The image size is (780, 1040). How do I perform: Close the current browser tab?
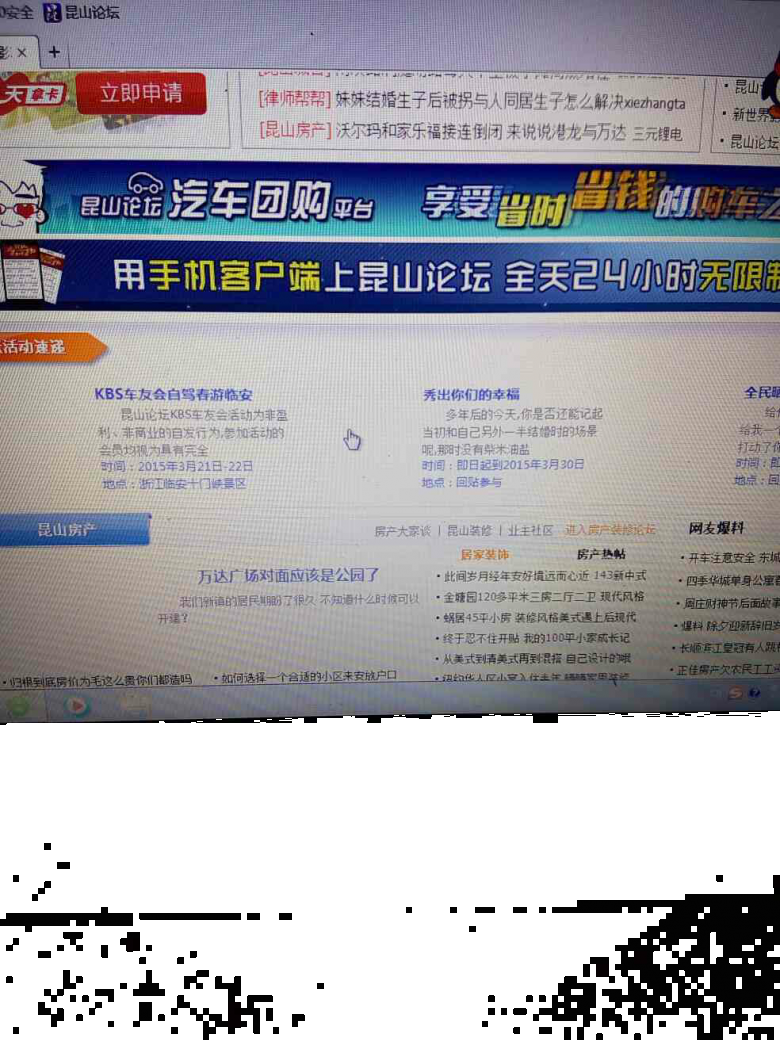point(22,52)
